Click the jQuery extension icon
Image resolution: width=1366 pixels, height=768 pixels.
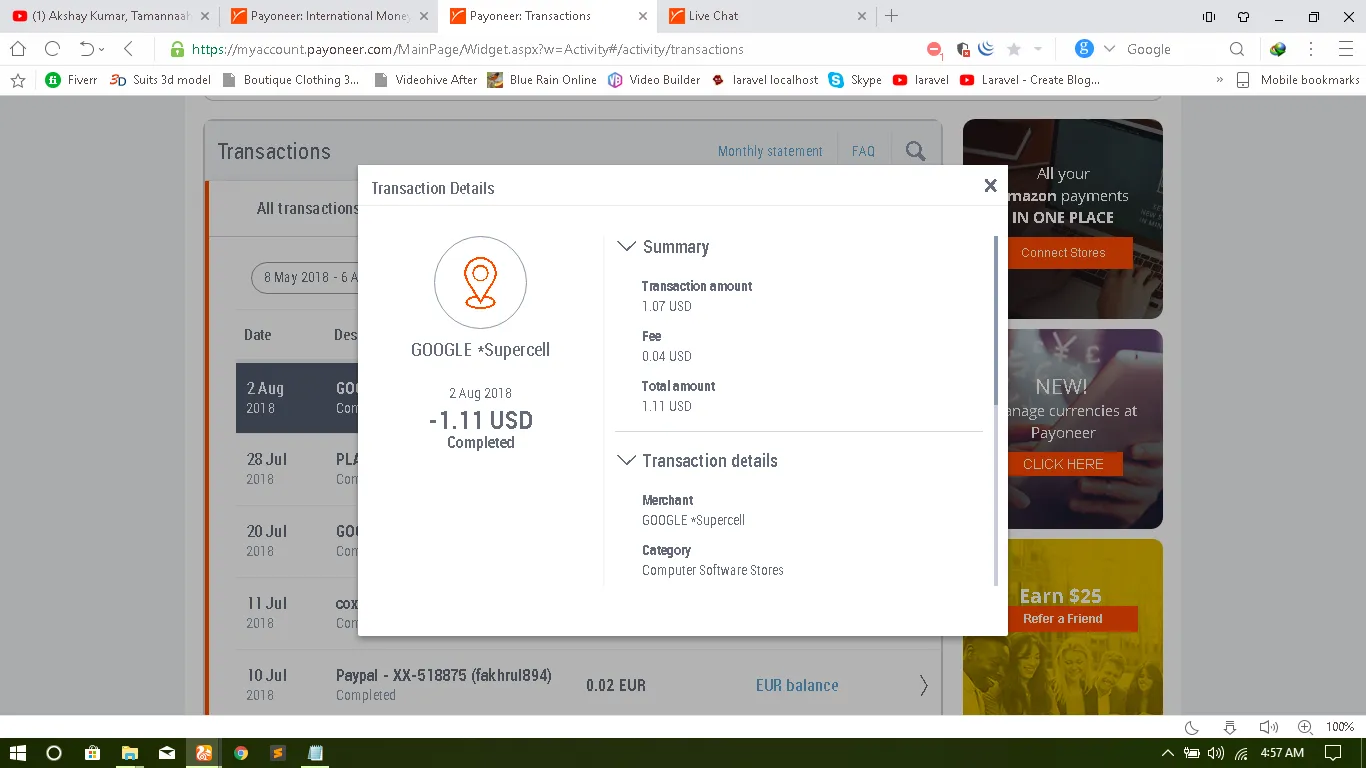coord(985,49)
